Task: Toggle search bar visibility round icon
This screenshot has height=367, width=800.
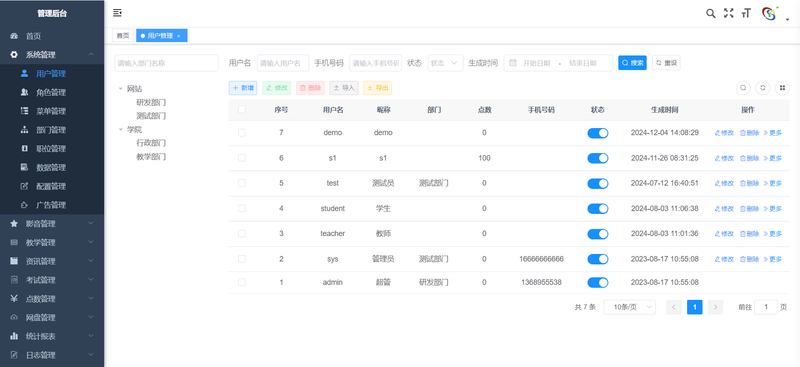Action: (x=743, y=88)
